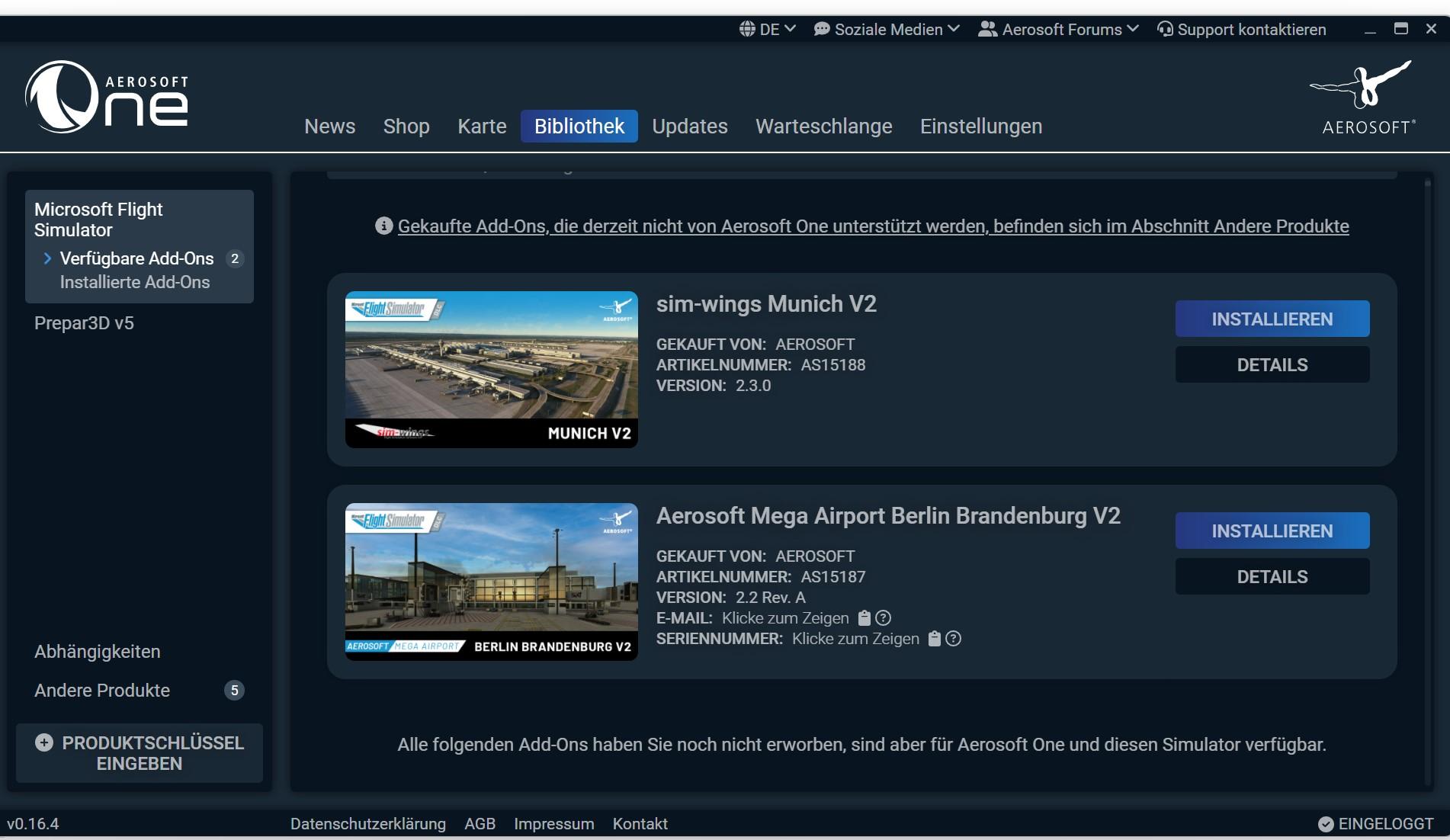This screenshot has height=840, width=1450.
Task: Reveal the hidden SERIENNUMMER value
Action: [x=855, y=639]
